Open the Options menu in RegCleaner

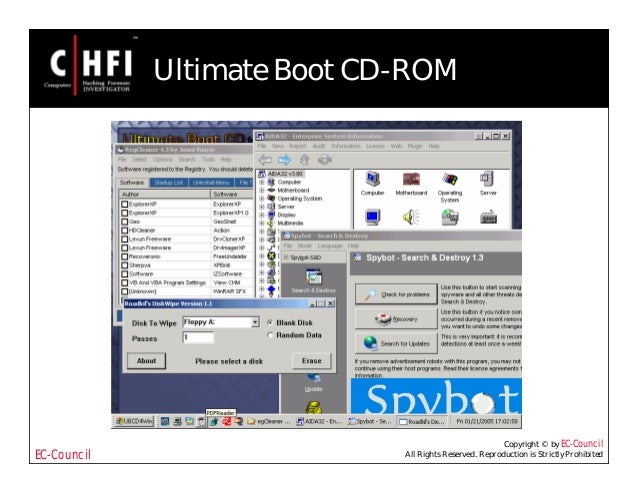coord(163,159)
